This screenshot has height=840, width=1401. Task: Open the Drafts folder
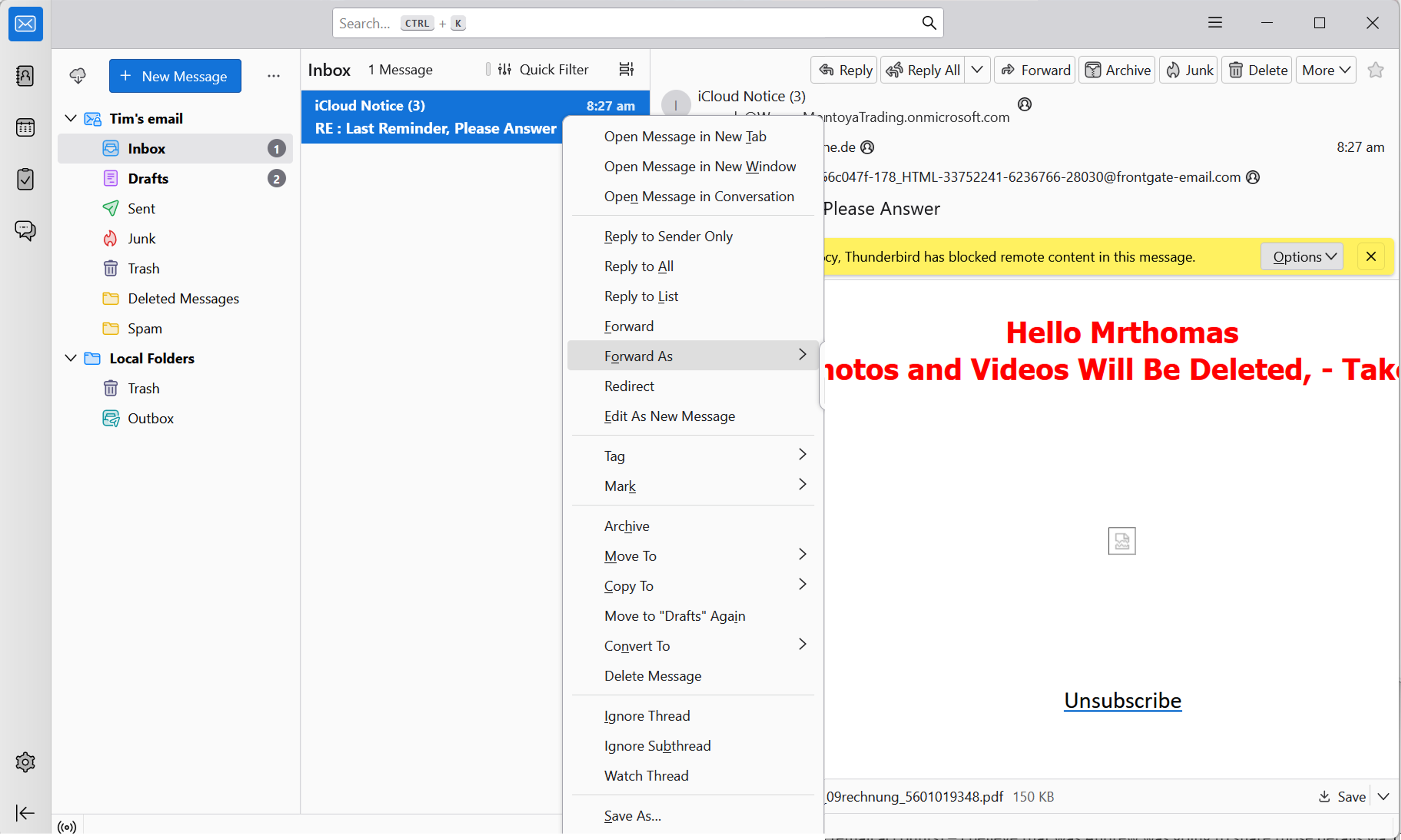(x=176, y=178)
